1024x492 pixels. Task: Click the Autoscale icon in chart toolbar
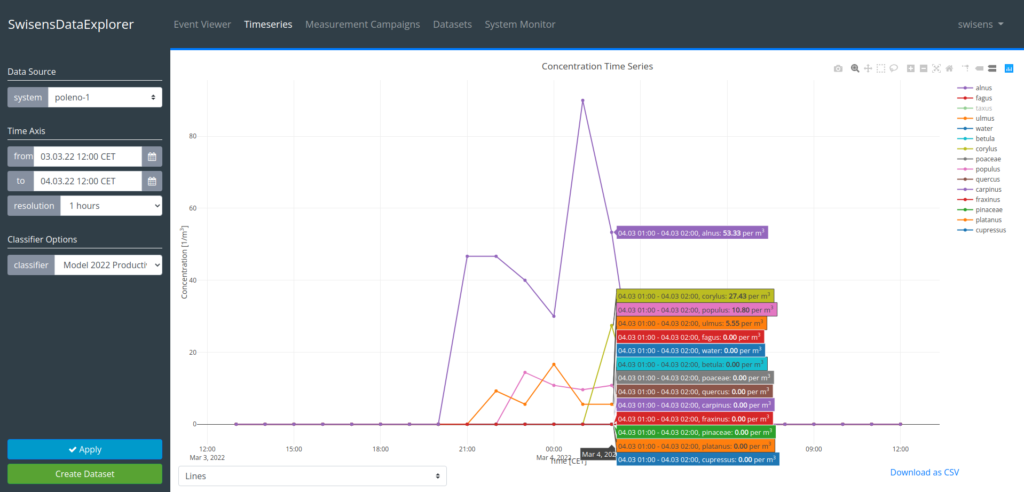tap(936, 68)
